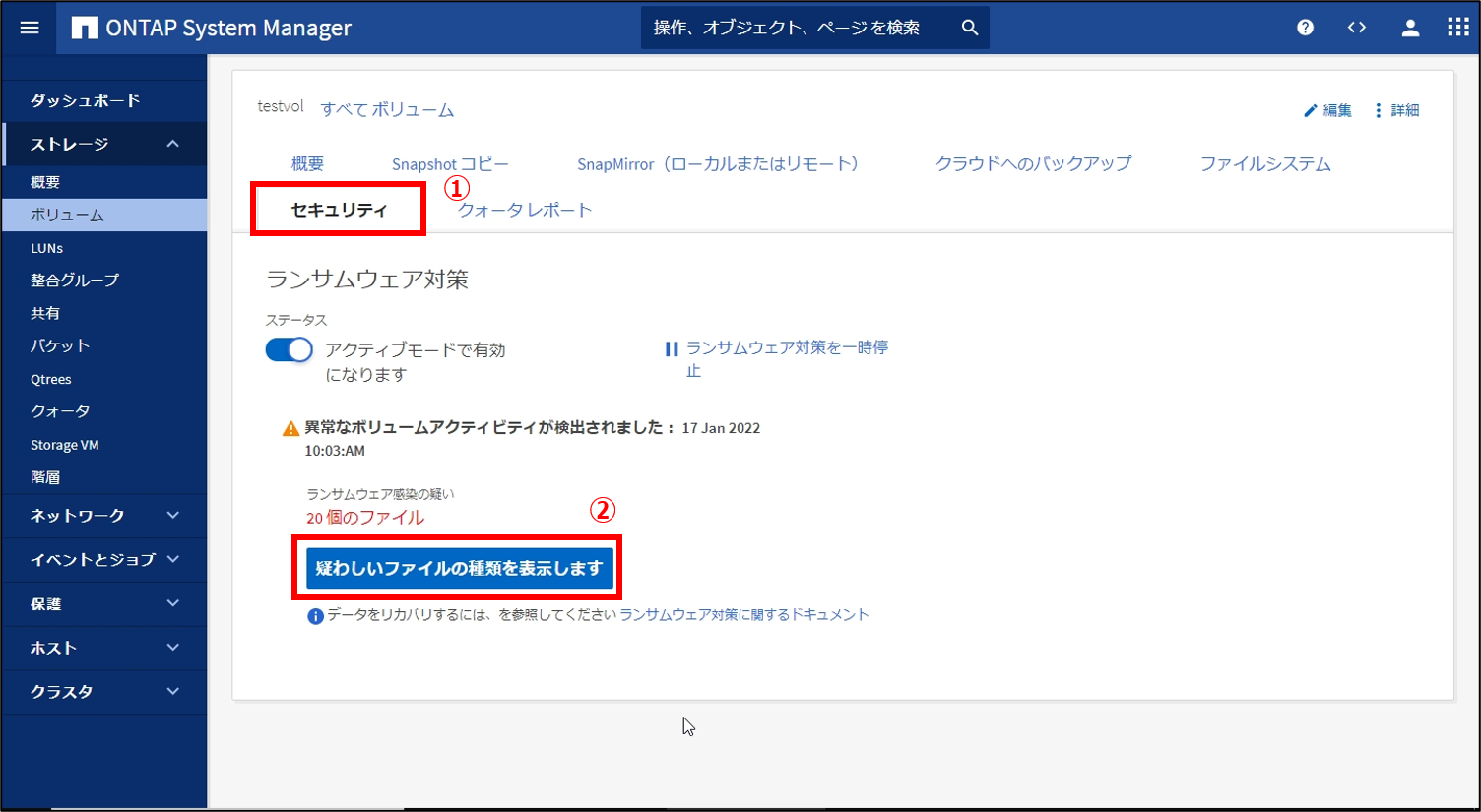Click the pencil edit icon
The height and width of the screenshot is (812, 1481).
(1310, 110)
